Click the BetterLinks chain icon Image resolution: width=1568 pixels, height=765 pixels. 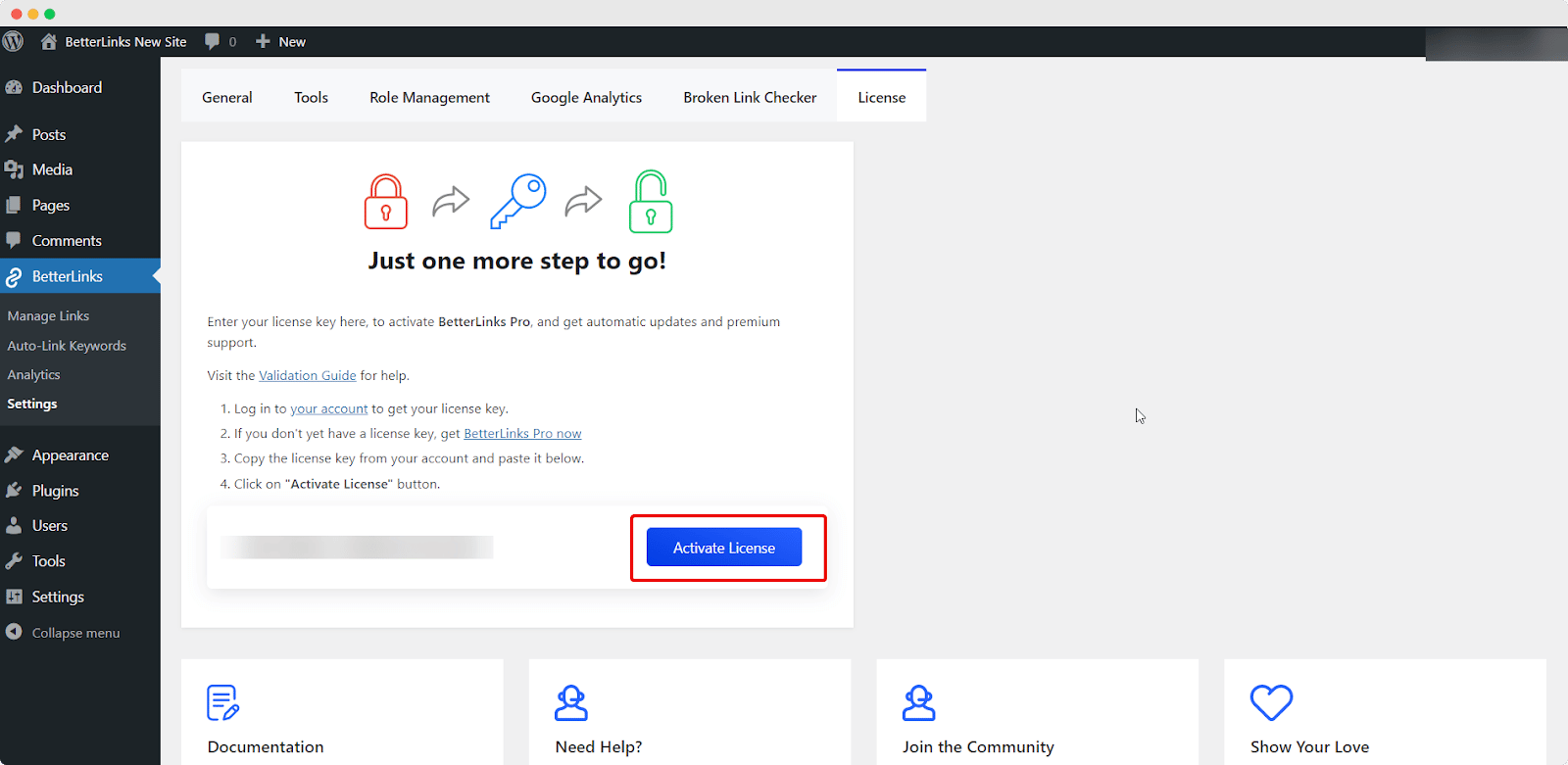14,277
